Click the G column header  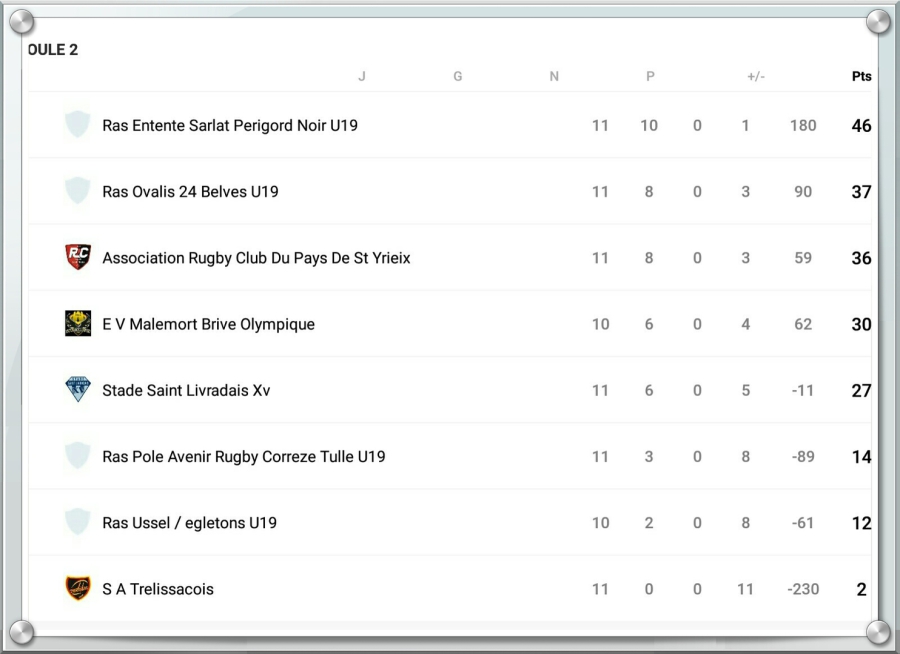point(458,76)
